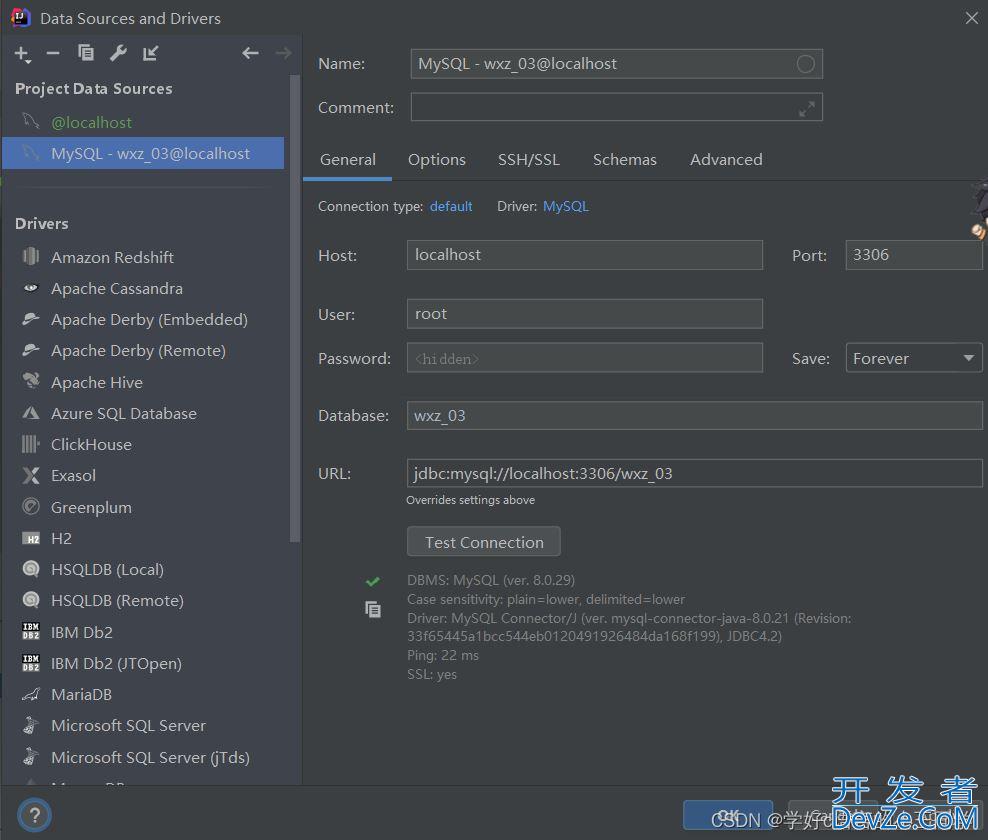Duplicate the selected data source
Image resolution: width=988 pixels, height=840 pixels.
point(86,53)
